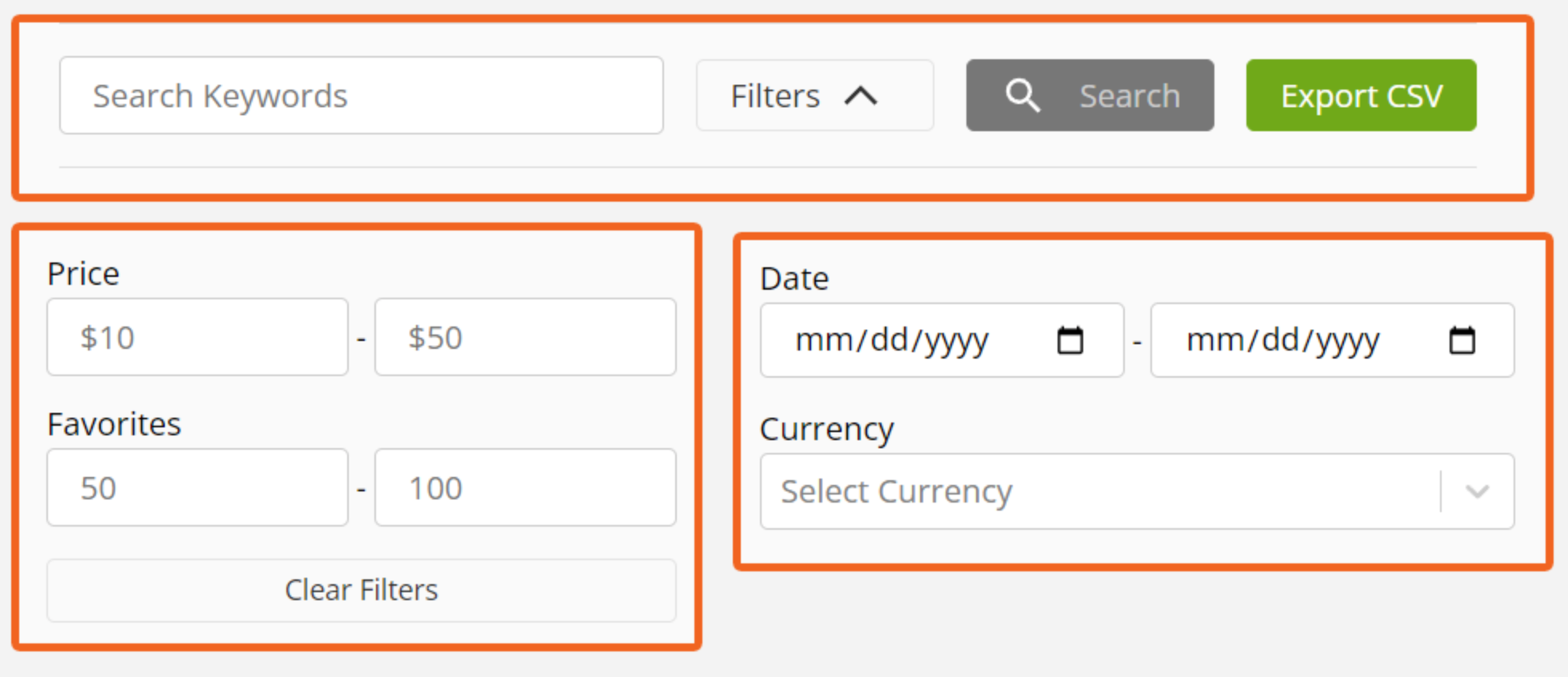Click the magnifying glass search icon
Screen dimensions: 1568x677
pos(1022,96)
